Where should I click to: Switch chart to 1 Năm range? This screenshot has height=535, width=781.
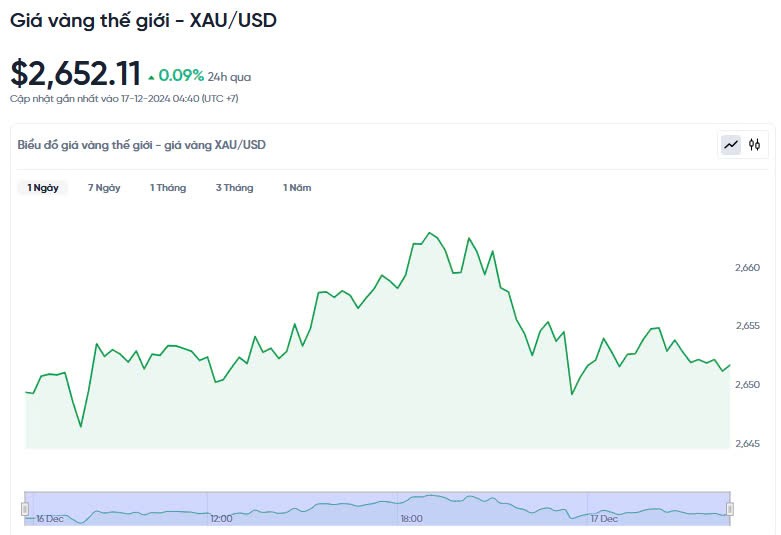pyautogui.click(x=297, y=188)
